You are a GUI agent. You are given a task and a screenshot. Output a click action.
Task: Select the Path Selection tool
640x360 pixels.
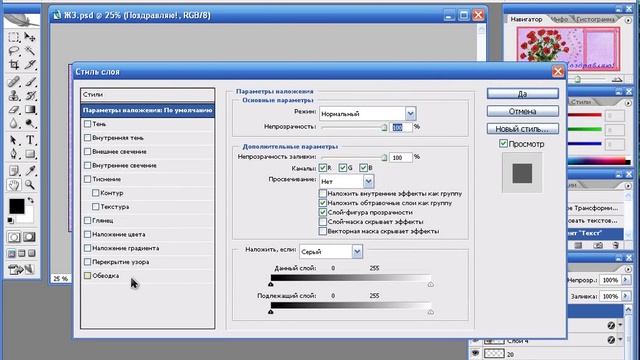click(14, 140)
